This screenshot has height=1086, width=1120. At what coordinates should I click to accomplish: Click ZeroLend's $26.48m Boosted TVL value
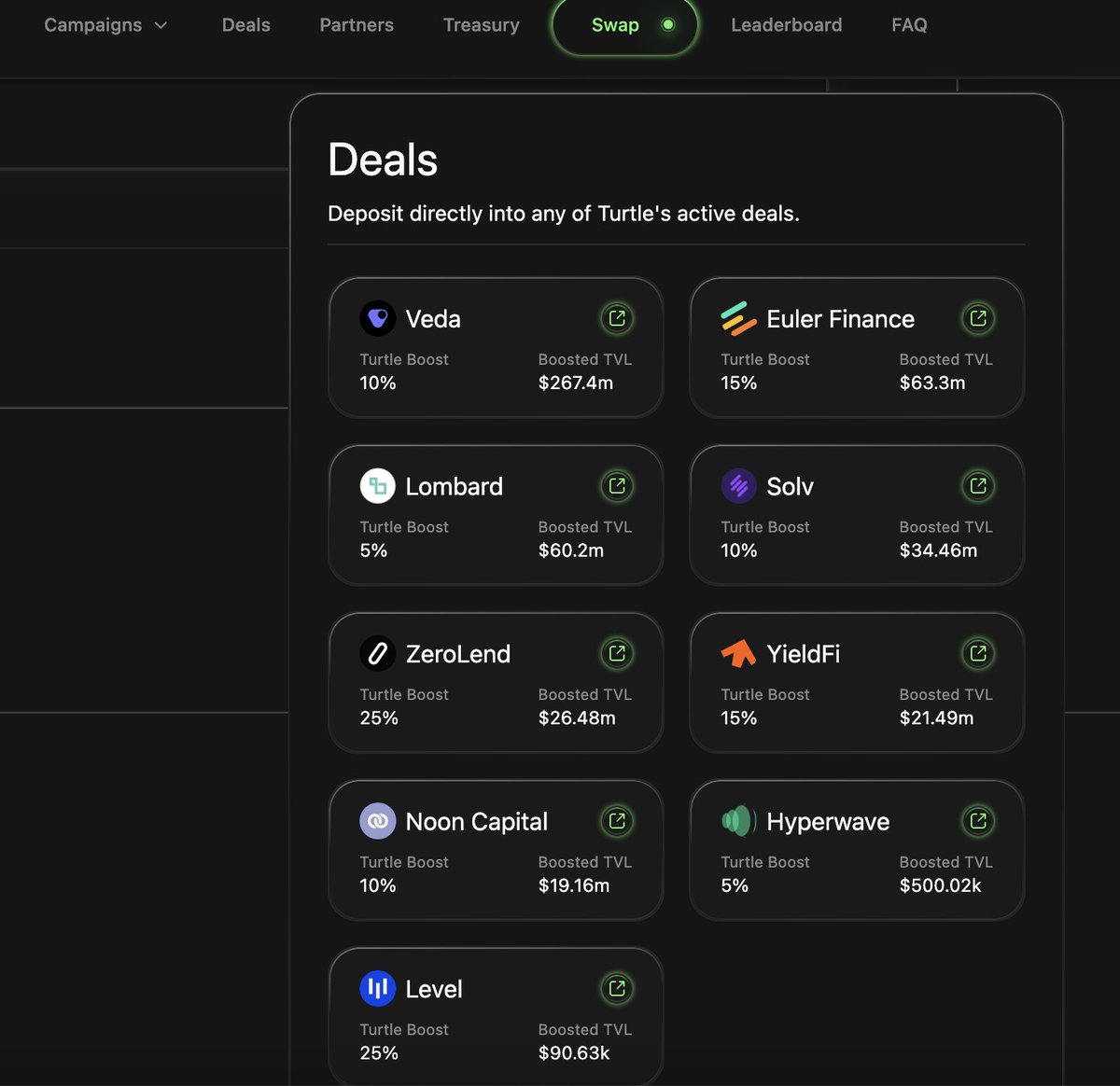(x=577, y=717)
